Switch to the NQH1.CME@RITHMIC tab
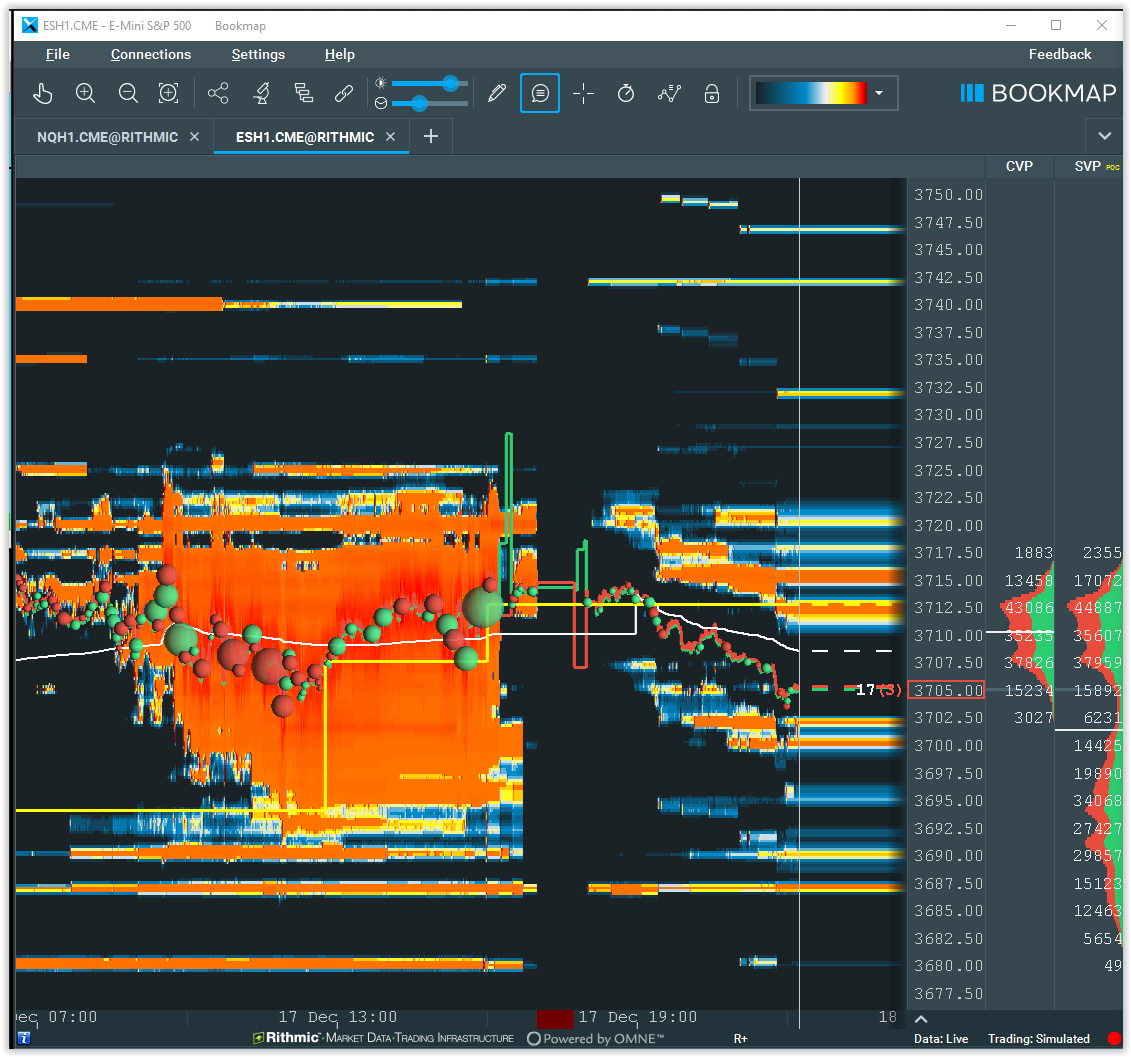 [107, 137]
